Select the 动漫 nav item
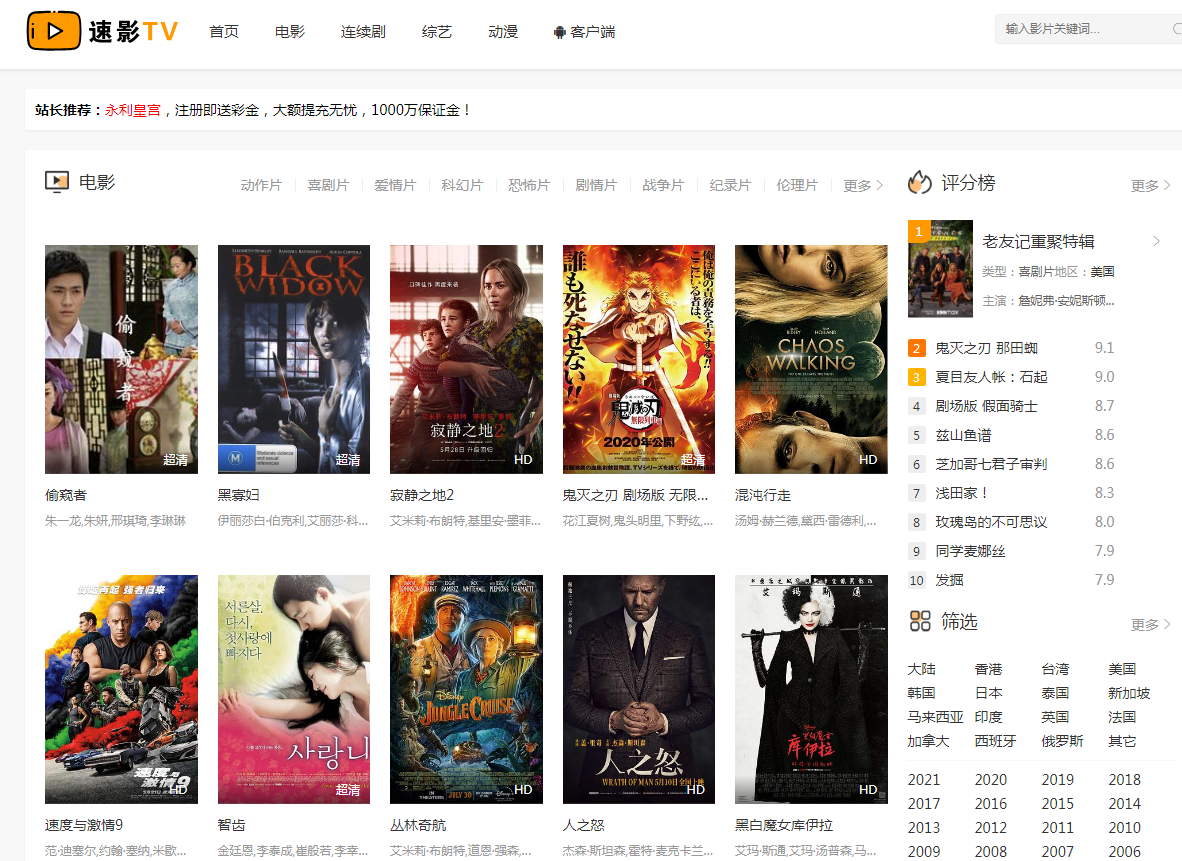This screenshot has height=861, width=1182. coord(503,32)
